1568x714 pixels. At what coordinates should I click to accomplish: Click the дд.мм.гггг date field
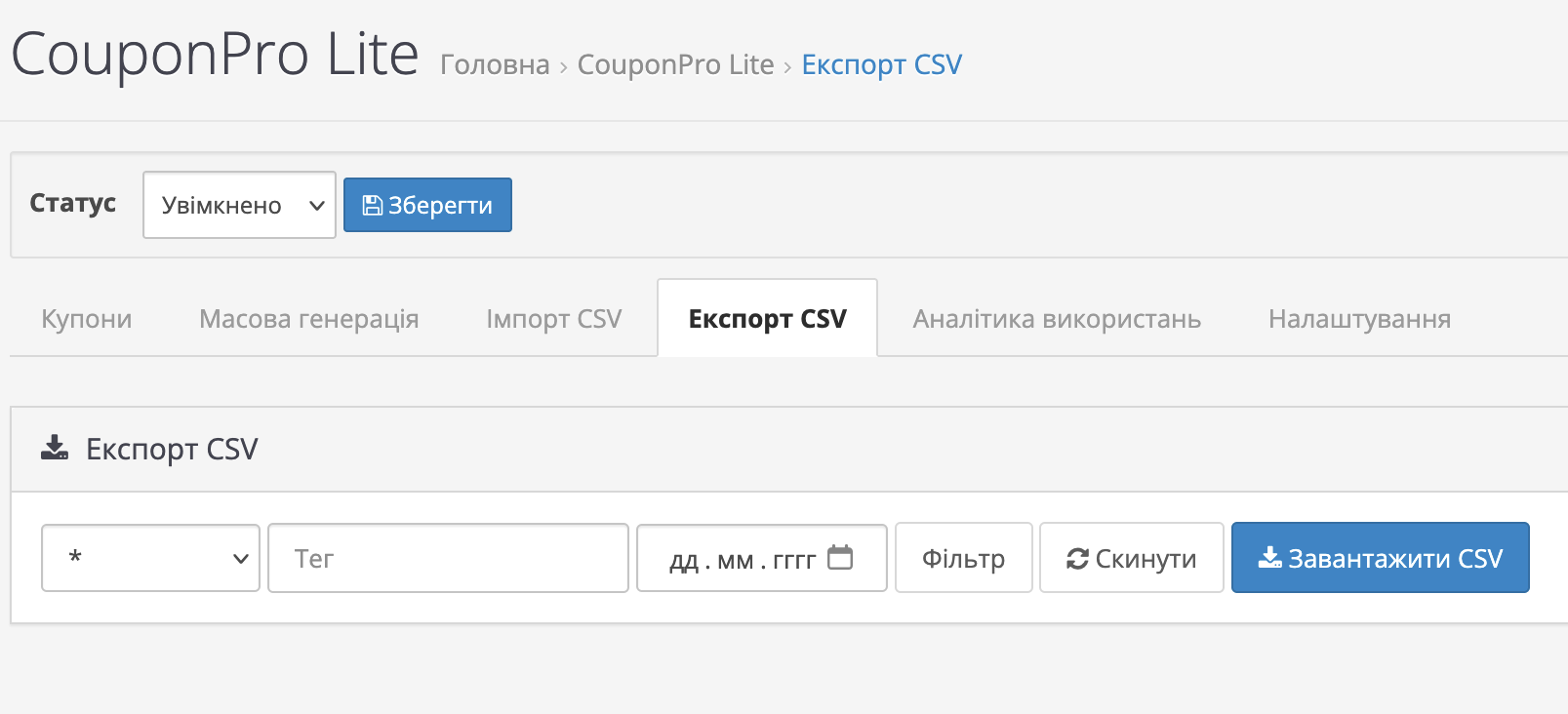click(x=762, y=558)
